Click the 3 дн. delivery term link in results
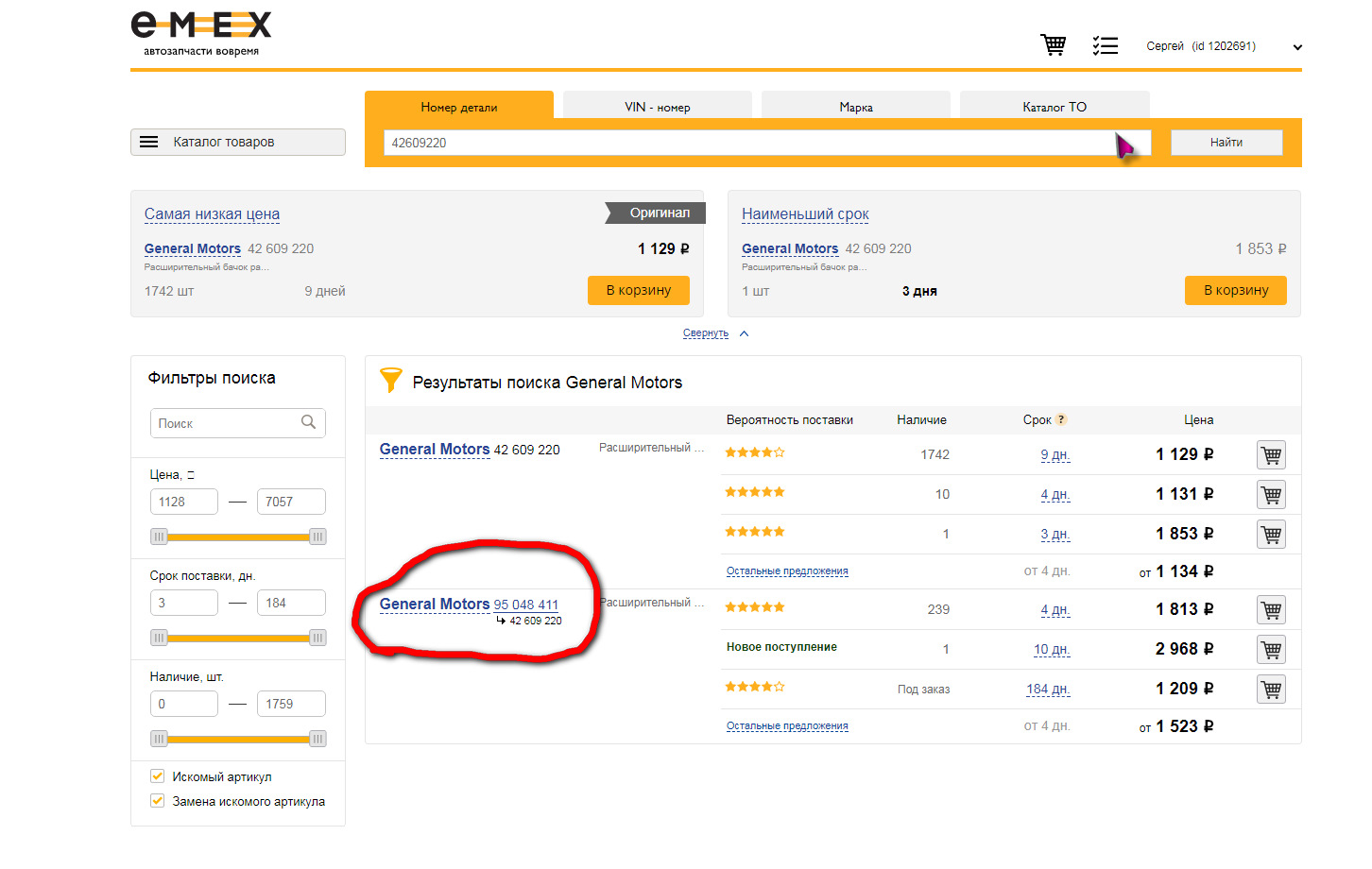 click(1055, 535)
